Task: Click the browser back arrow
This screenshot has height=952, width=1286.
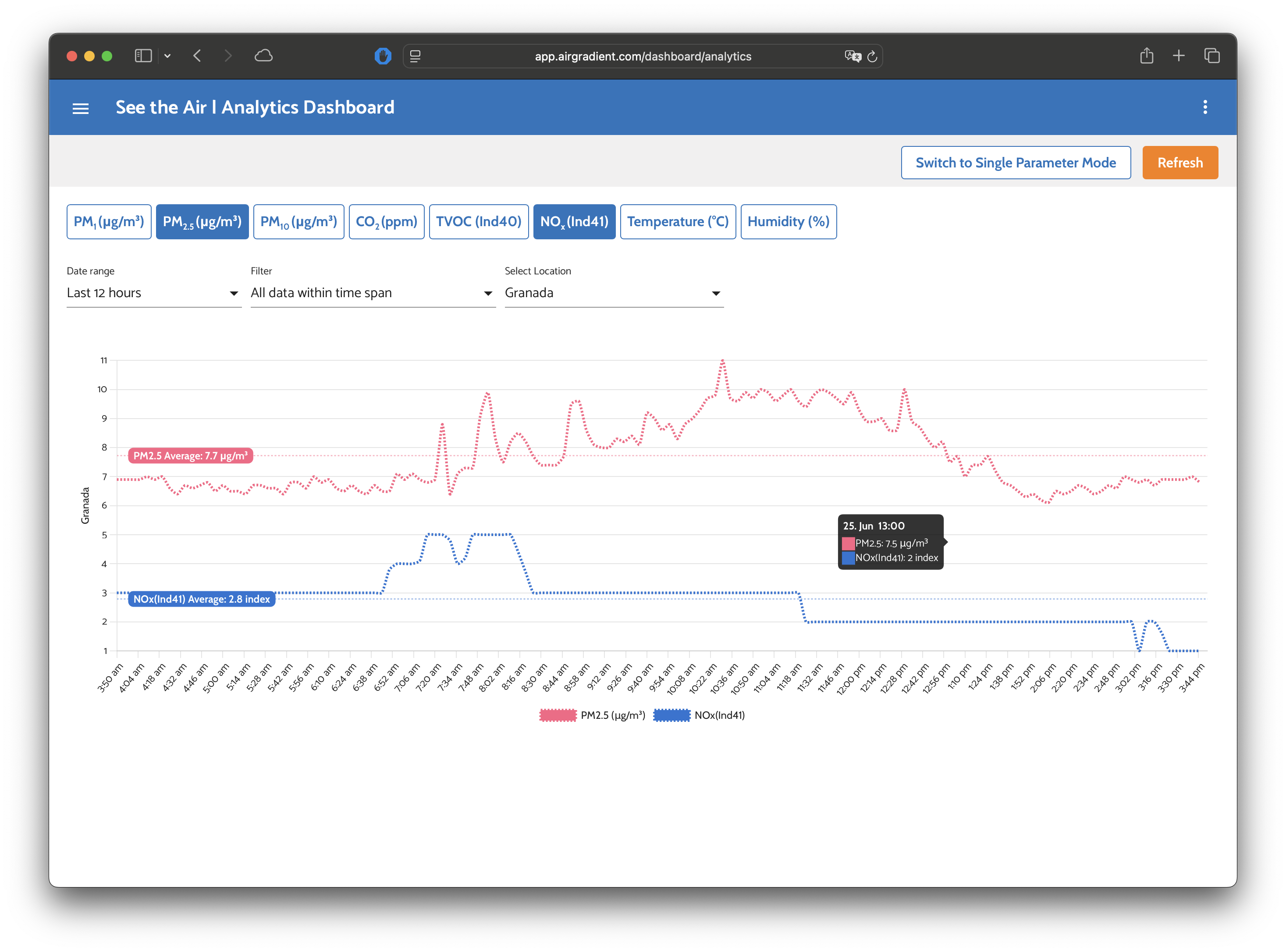Action: click(x=198, y=56)
